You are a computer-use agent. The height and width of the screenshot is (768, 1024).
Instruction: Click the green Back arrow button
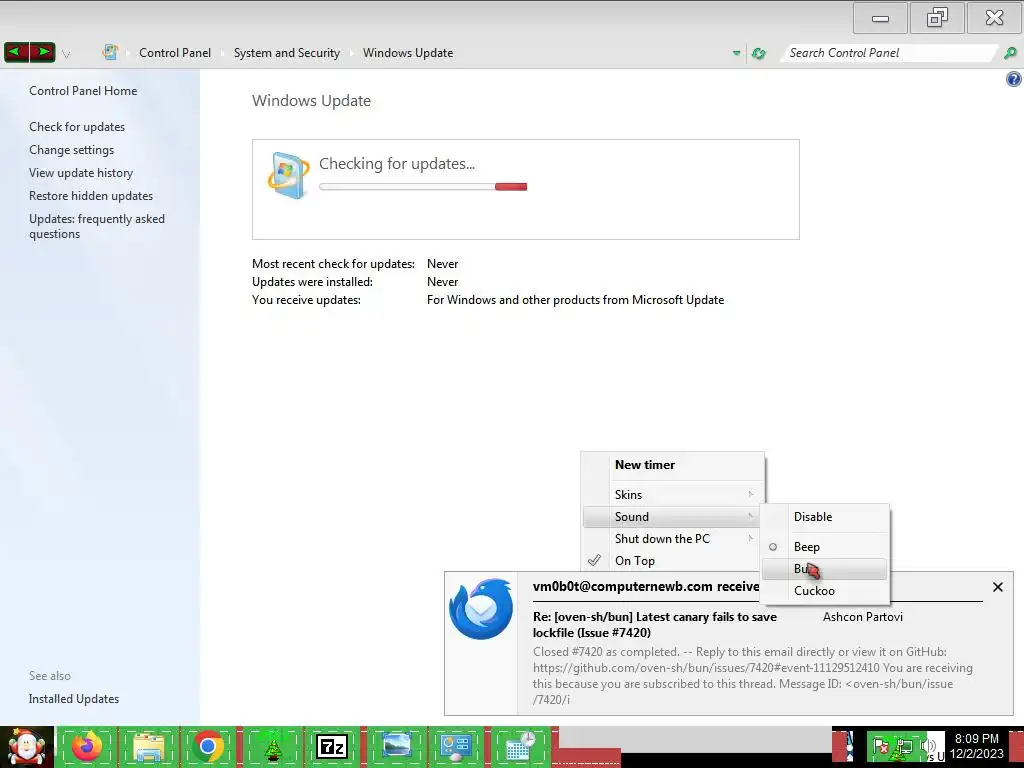(x=17, y=52)
